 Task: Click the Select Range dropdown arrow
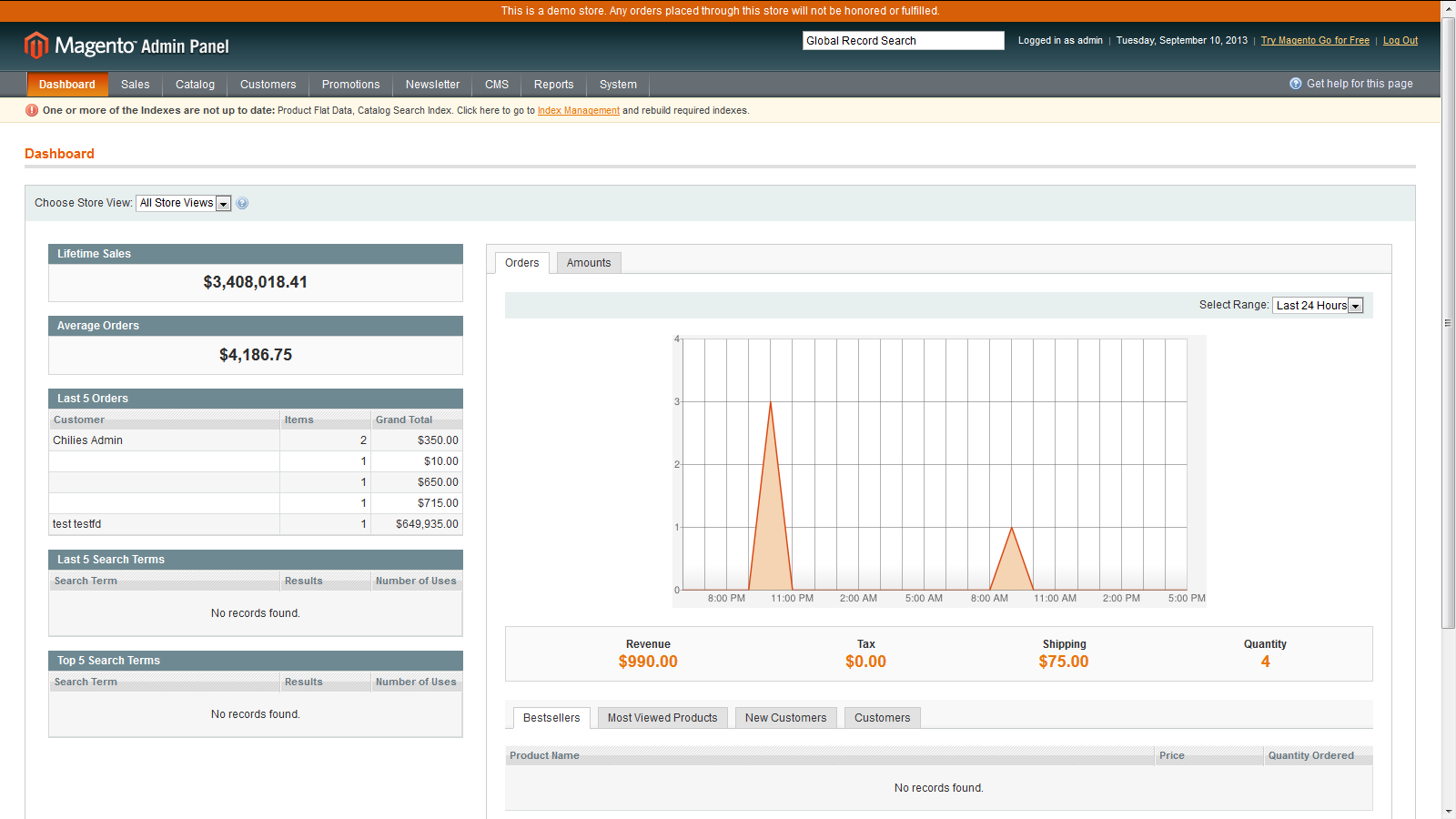tap(1355, 305)
